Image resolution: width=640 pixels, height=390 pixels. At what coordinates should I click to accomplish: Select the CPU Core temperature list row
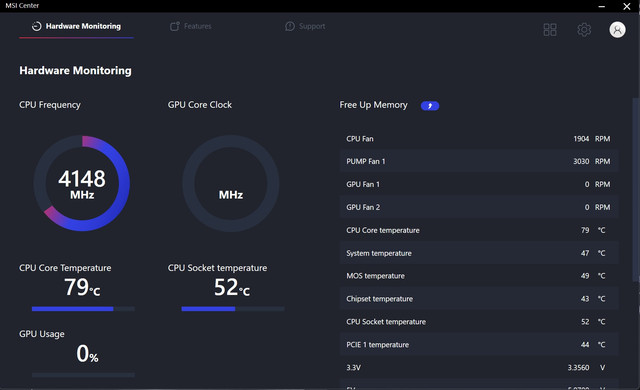point(479,230)
